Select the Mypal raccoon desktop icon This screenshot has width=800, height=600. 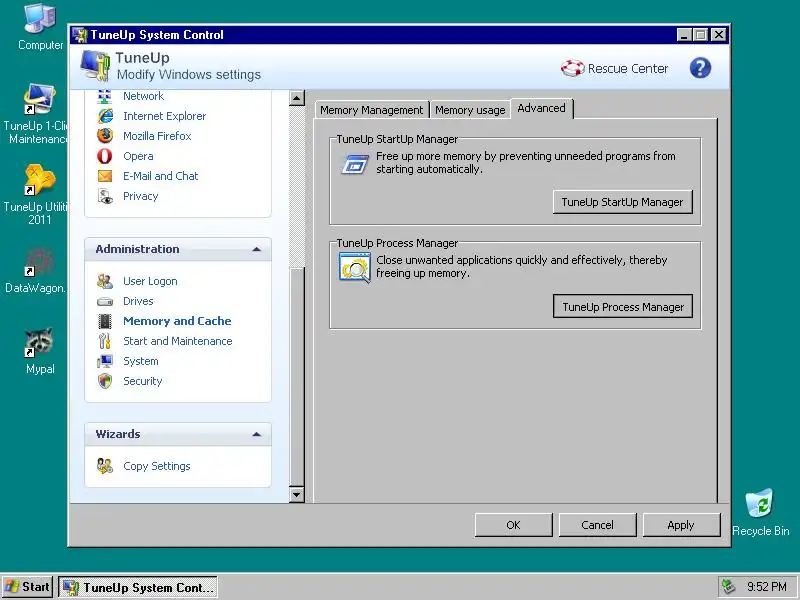tap(40, 351)
